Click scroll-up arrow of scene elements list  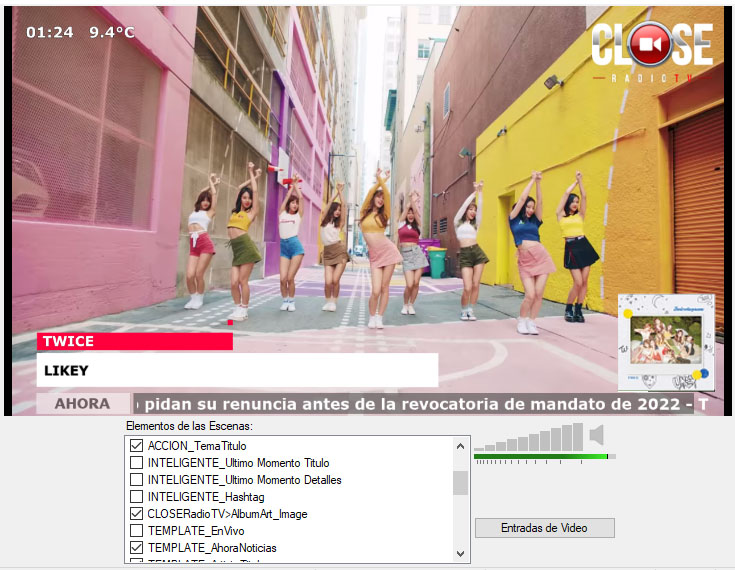[460, 446]
